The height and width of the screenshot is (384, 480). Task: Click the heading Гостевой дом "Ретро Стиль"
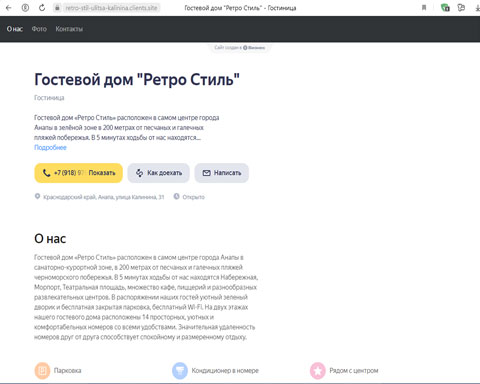(x=137, y=80)
